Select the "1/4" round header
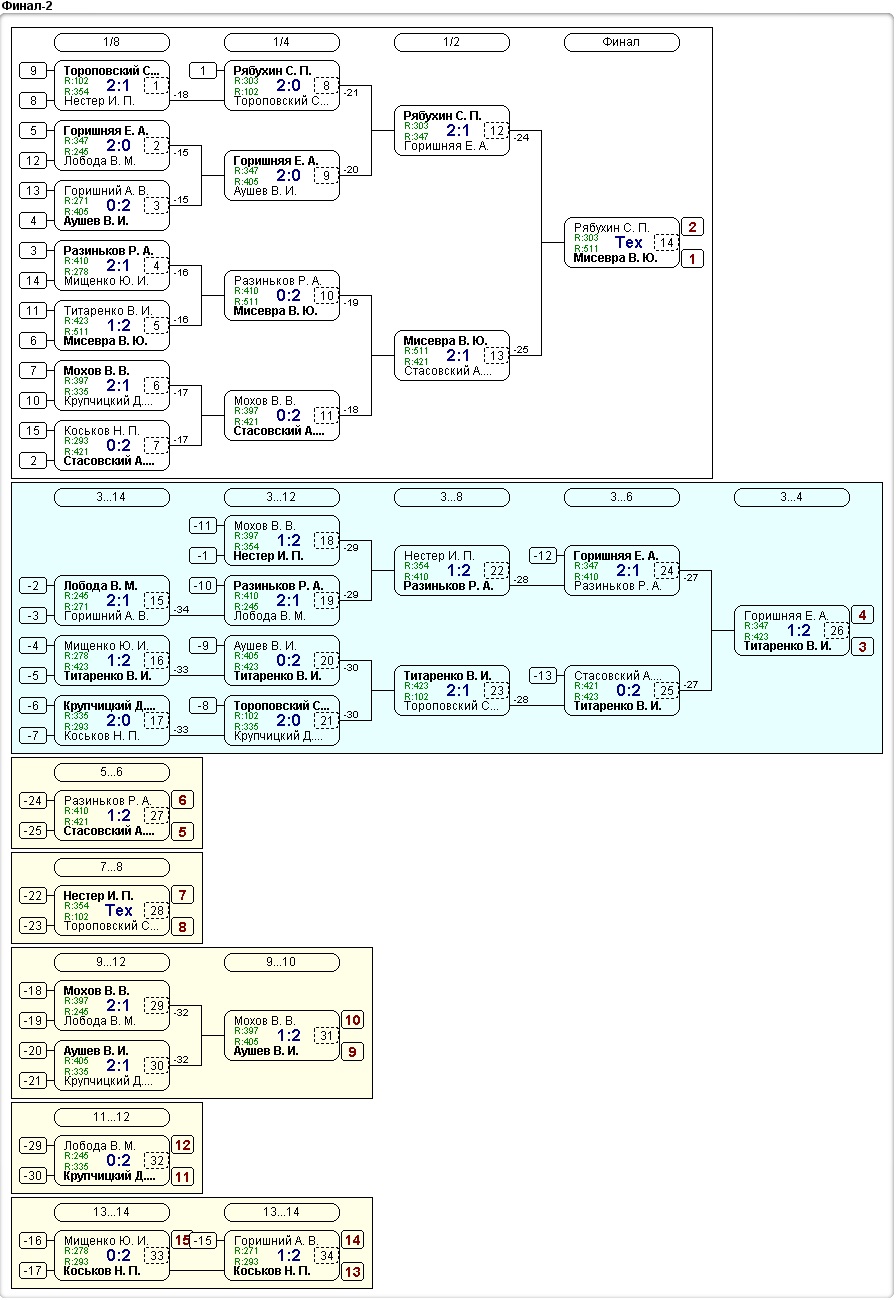The height and width of the screenshot is (1300, 896). (282, 42)
